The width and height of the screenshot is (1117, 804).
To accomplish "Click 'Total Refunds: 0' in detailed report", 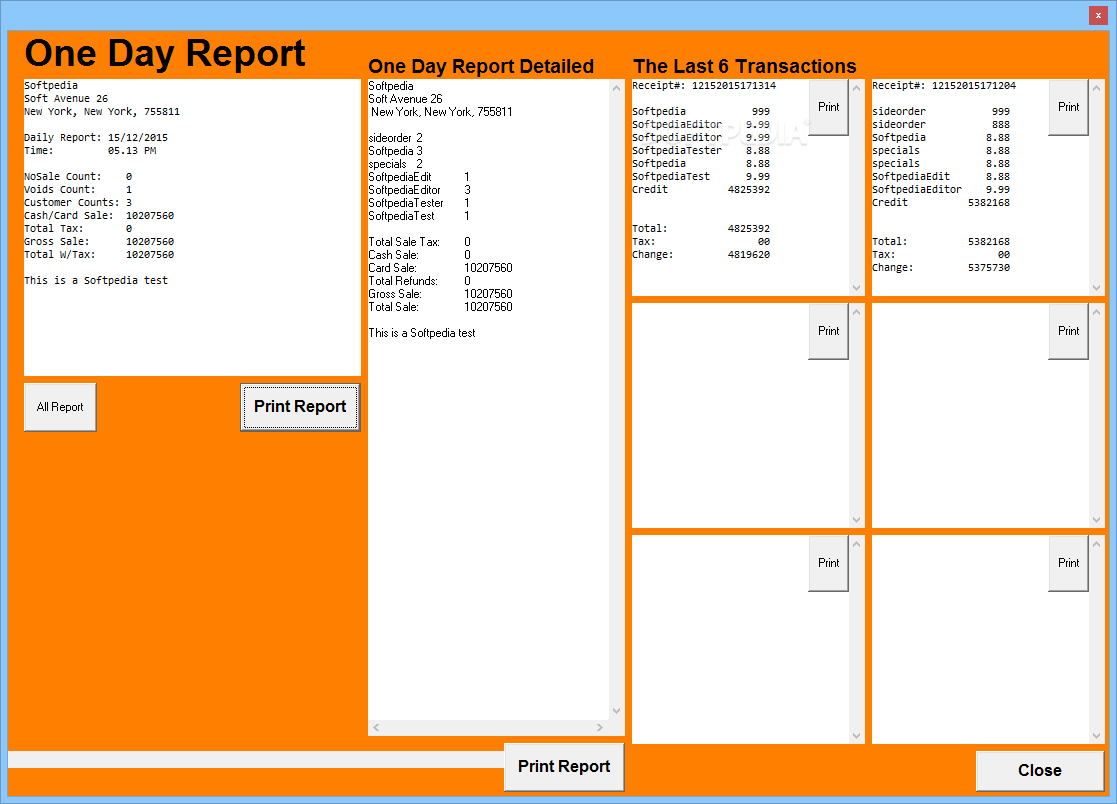I will 420,281.
